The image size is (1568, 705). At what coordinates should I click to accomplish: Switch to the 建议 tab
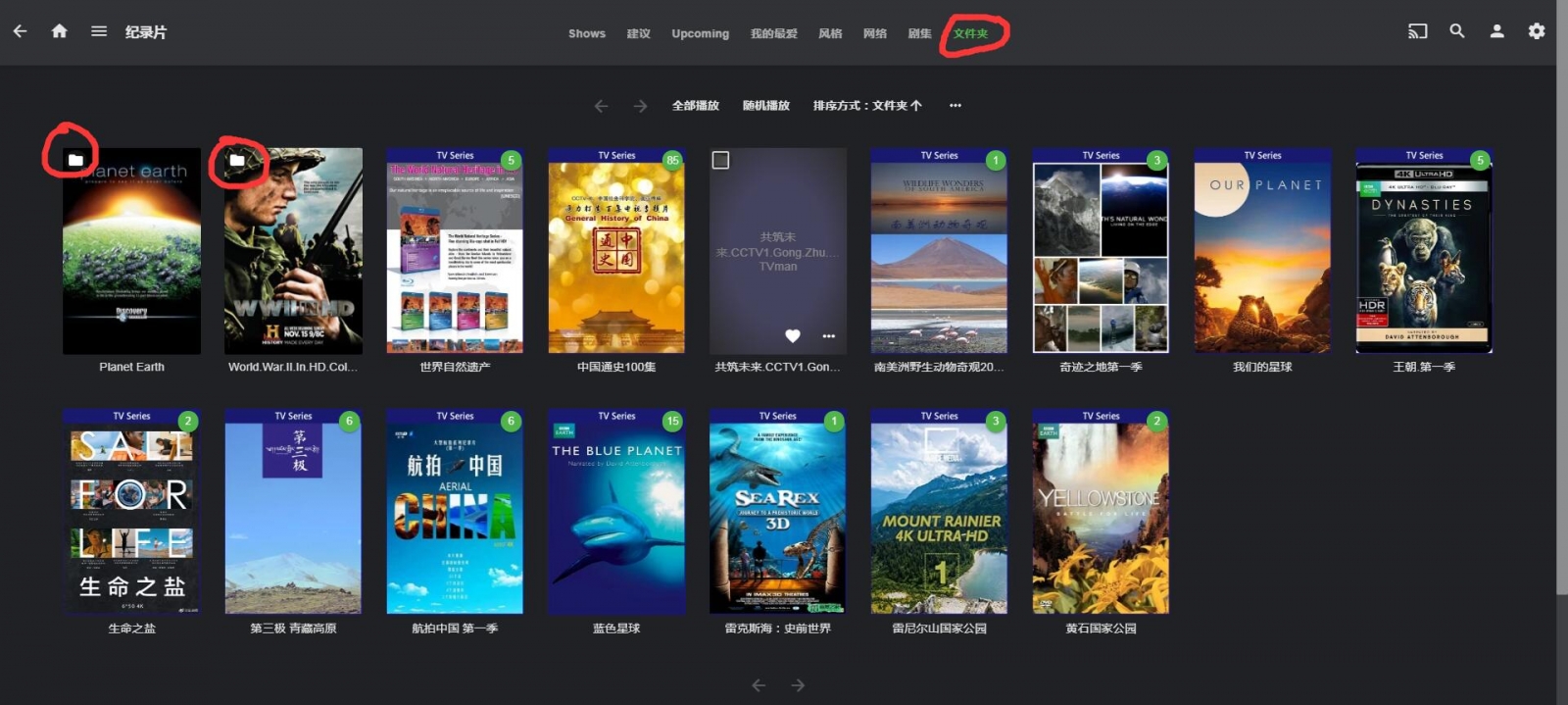(x=639, y=33)
